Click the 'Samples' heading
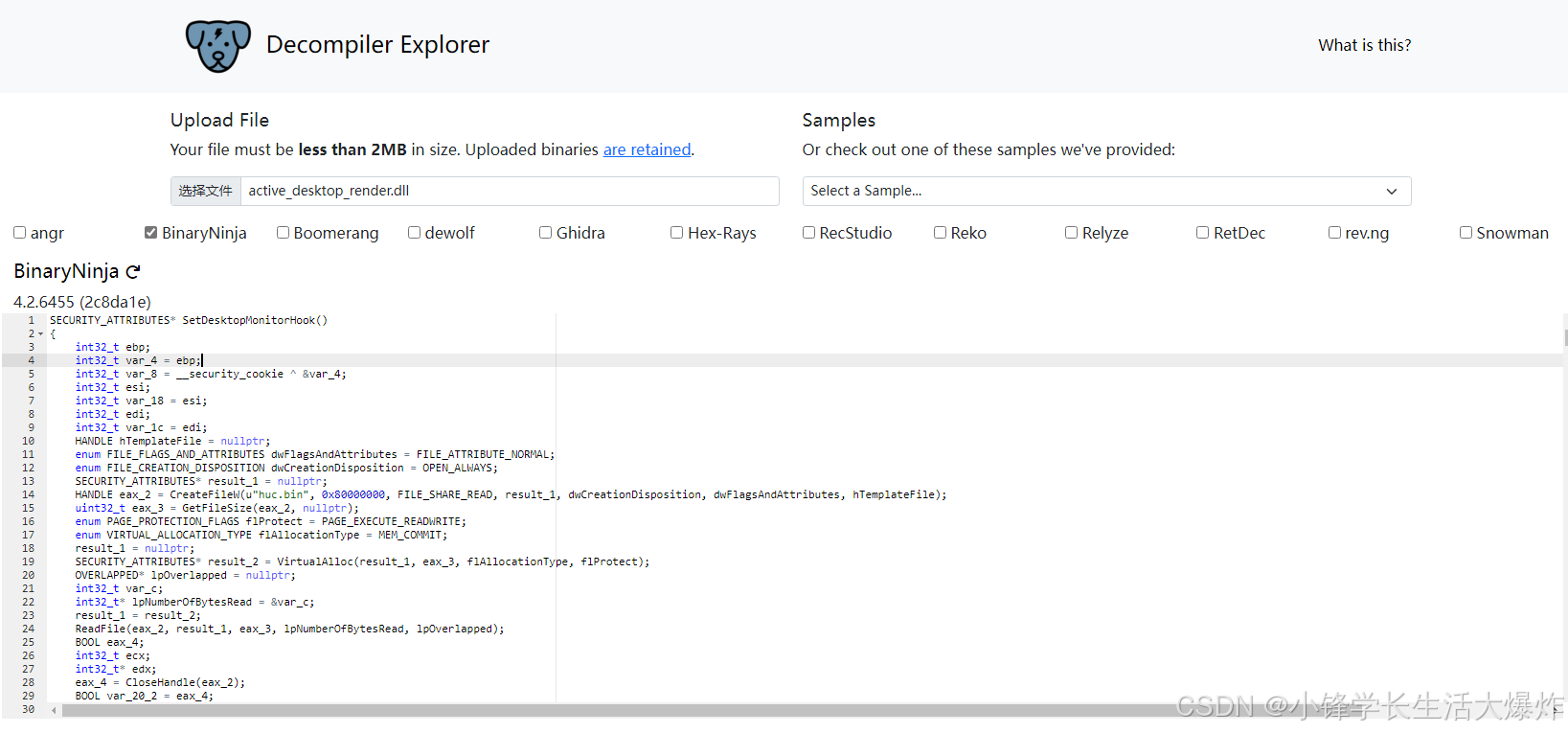This screenshot has height=733, width=1568. tap(838, 120)
